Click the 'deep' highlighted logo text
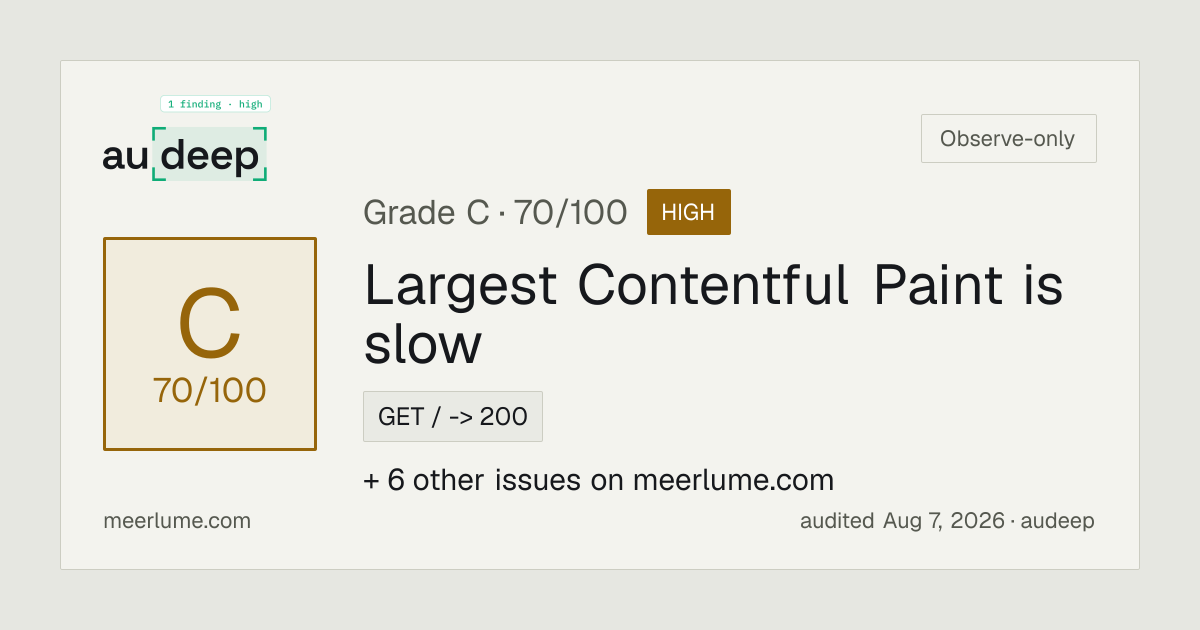1200x630 pixels. pos(210,158)
